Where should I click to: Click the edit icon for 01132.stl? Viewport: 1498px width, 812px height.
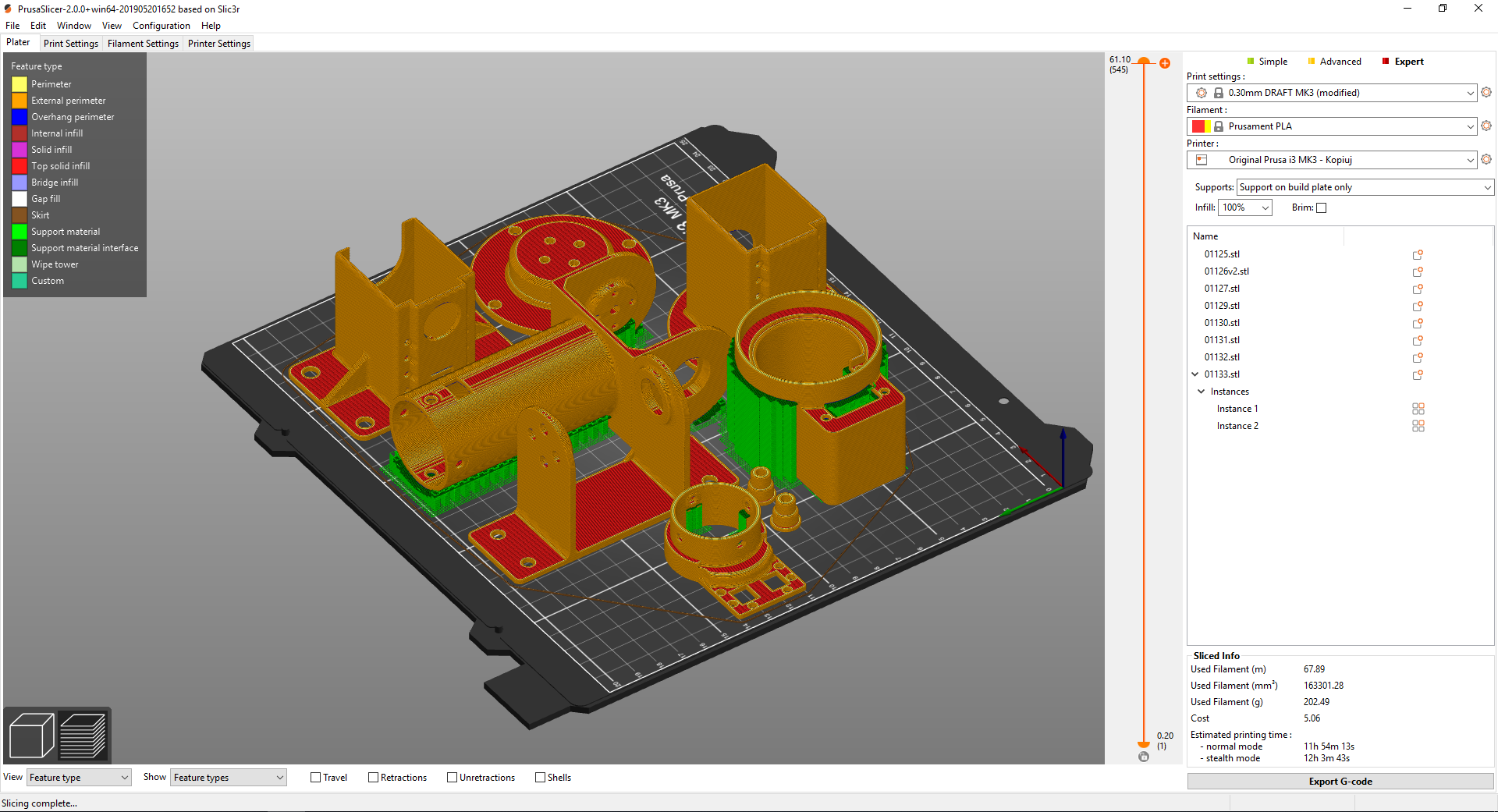click(x=1418, y=358)
